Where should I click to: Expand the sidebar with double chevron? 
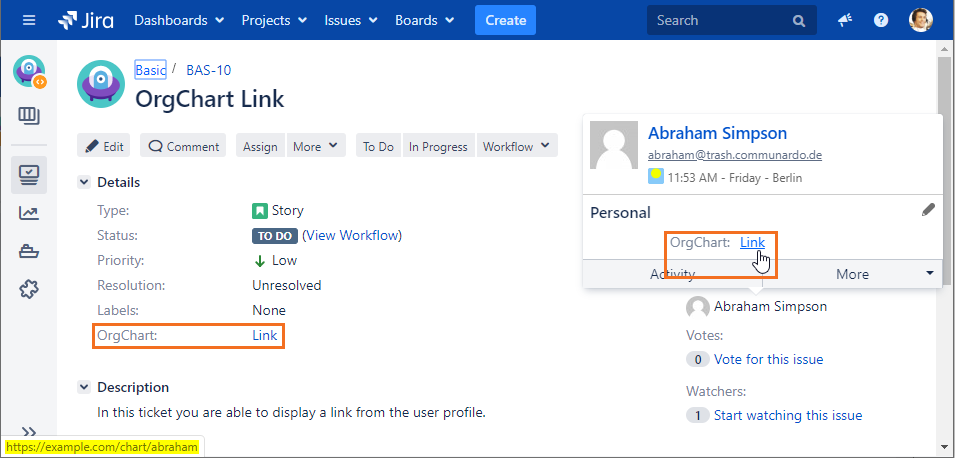click(29, 432)
